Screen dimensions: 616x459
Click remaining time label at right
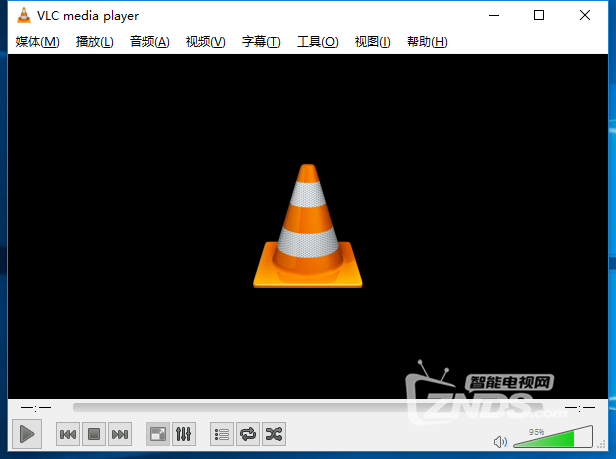[x=580, y=408]
